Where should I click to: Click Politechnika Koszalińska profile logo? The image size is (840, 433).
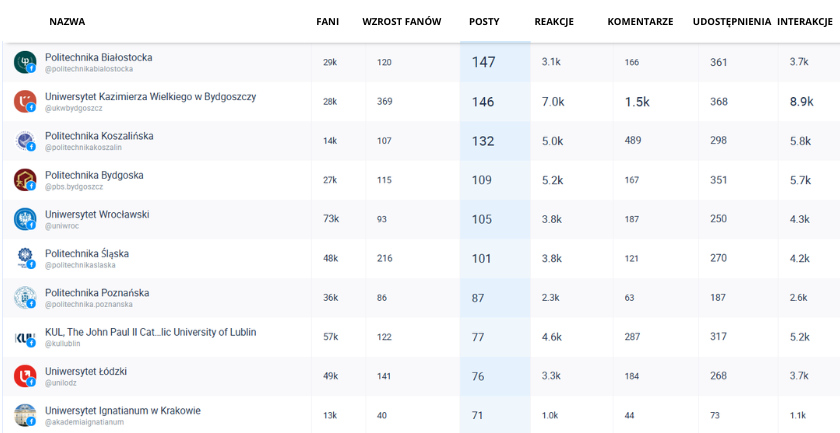25,141
